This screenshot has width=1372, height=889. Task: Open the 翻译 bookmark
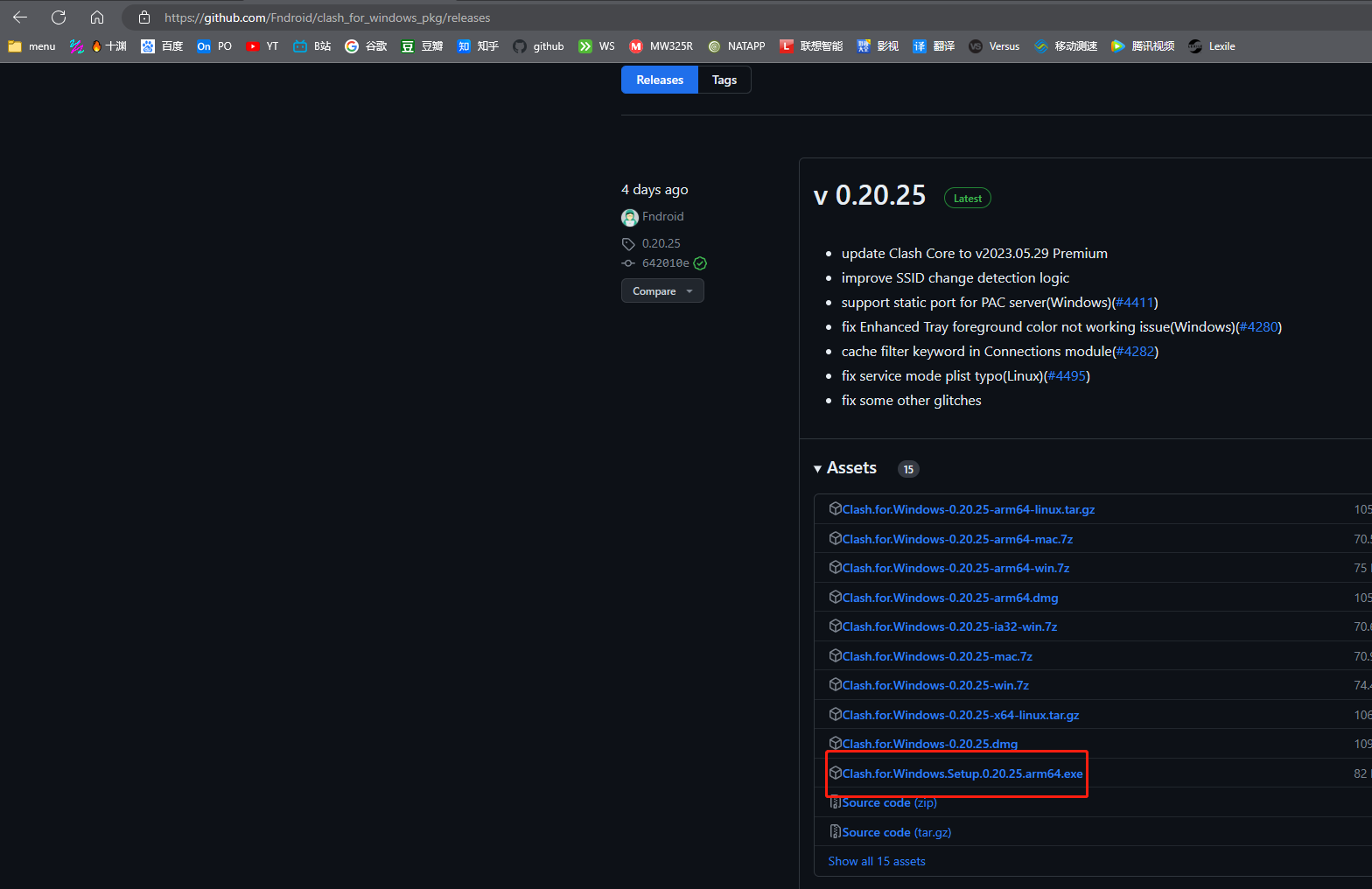coord(934,46)
